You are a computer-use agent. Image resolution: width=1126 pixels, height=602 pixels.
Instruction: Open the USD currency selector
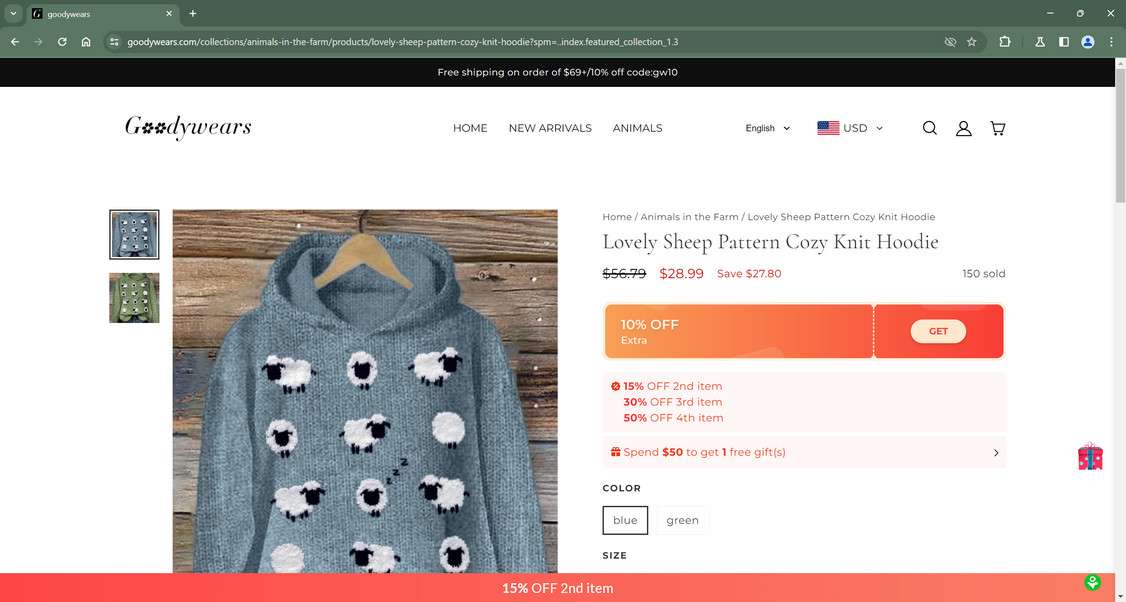(850, 128)
